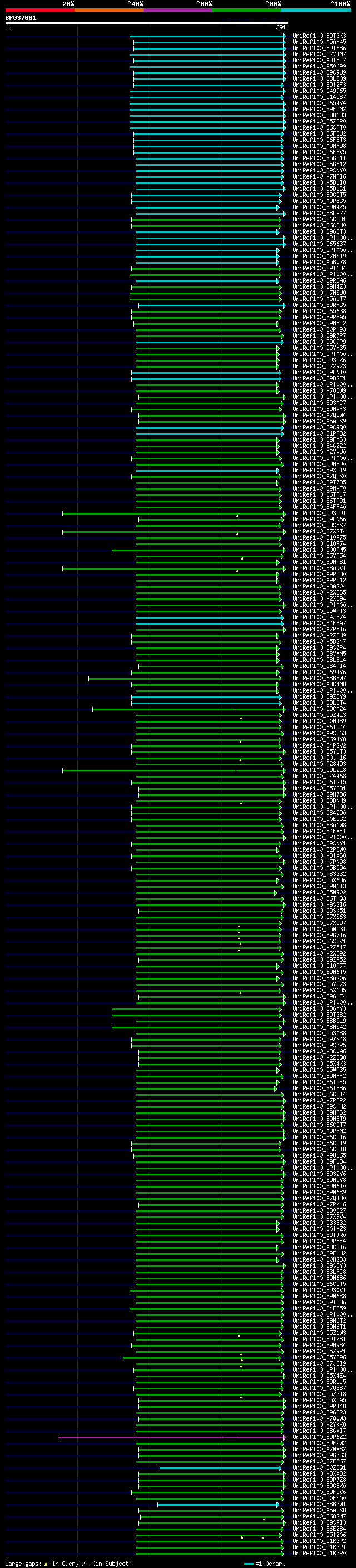
Task: Select hit UniRef100_O22973
Action: click(319, 366)
